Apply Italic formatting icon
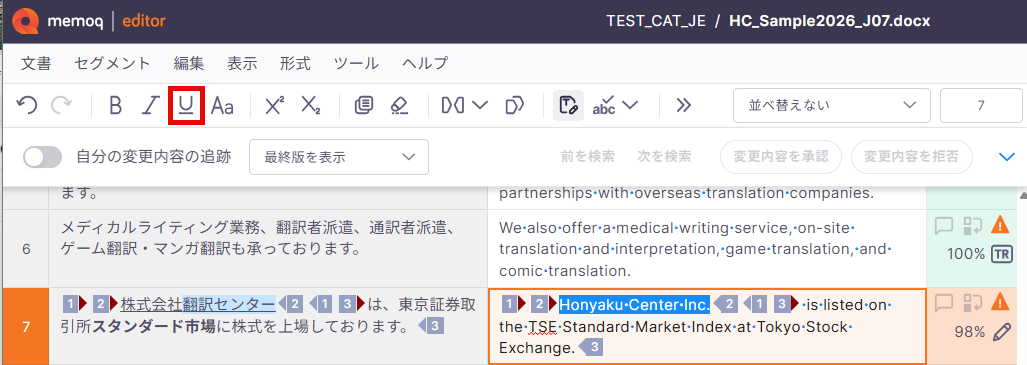Image resolution: width=1027 pixels, height=365 pixels. point(151,105)
